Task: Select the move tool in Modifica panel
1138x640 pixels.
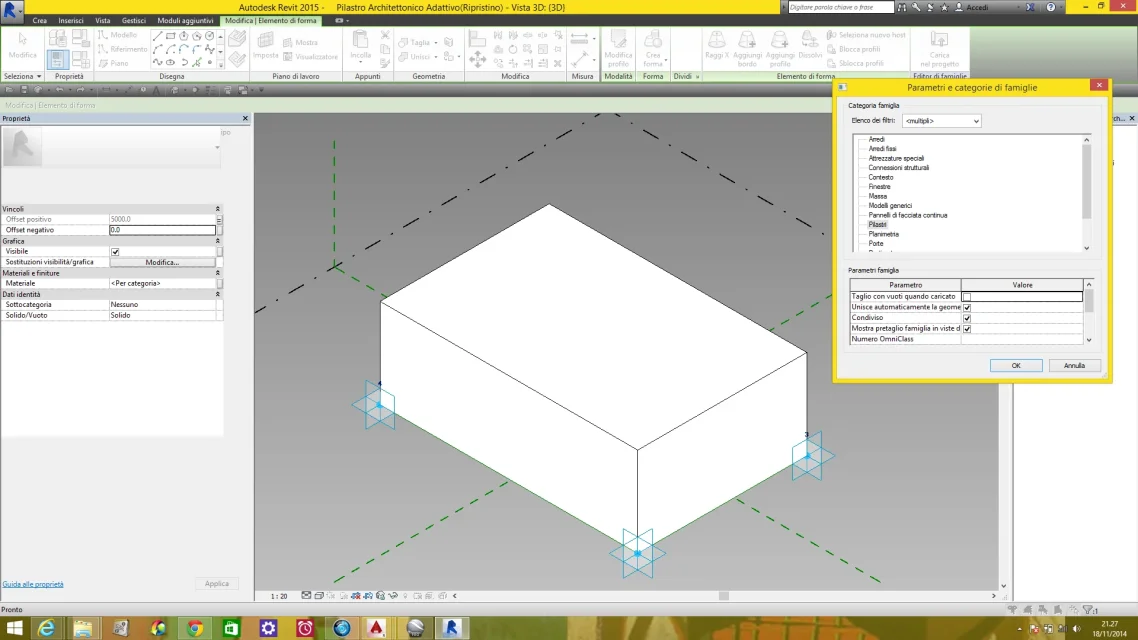Action: (x=478, y=59)
